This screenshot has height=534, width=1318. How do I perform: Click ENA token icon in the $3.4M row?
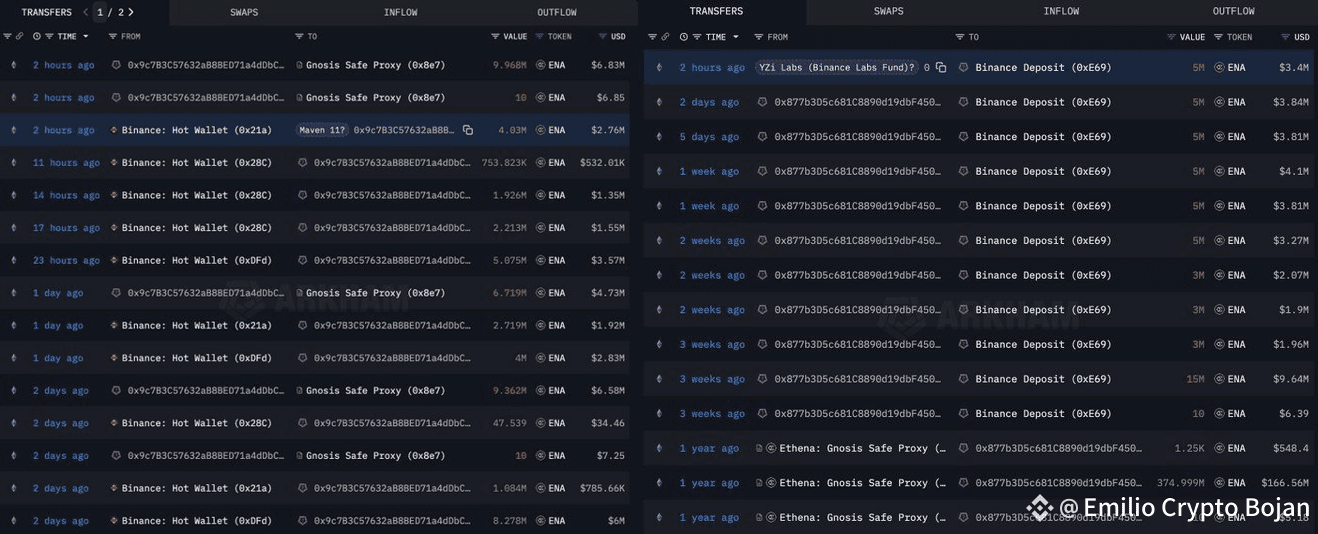(1219, 67)
